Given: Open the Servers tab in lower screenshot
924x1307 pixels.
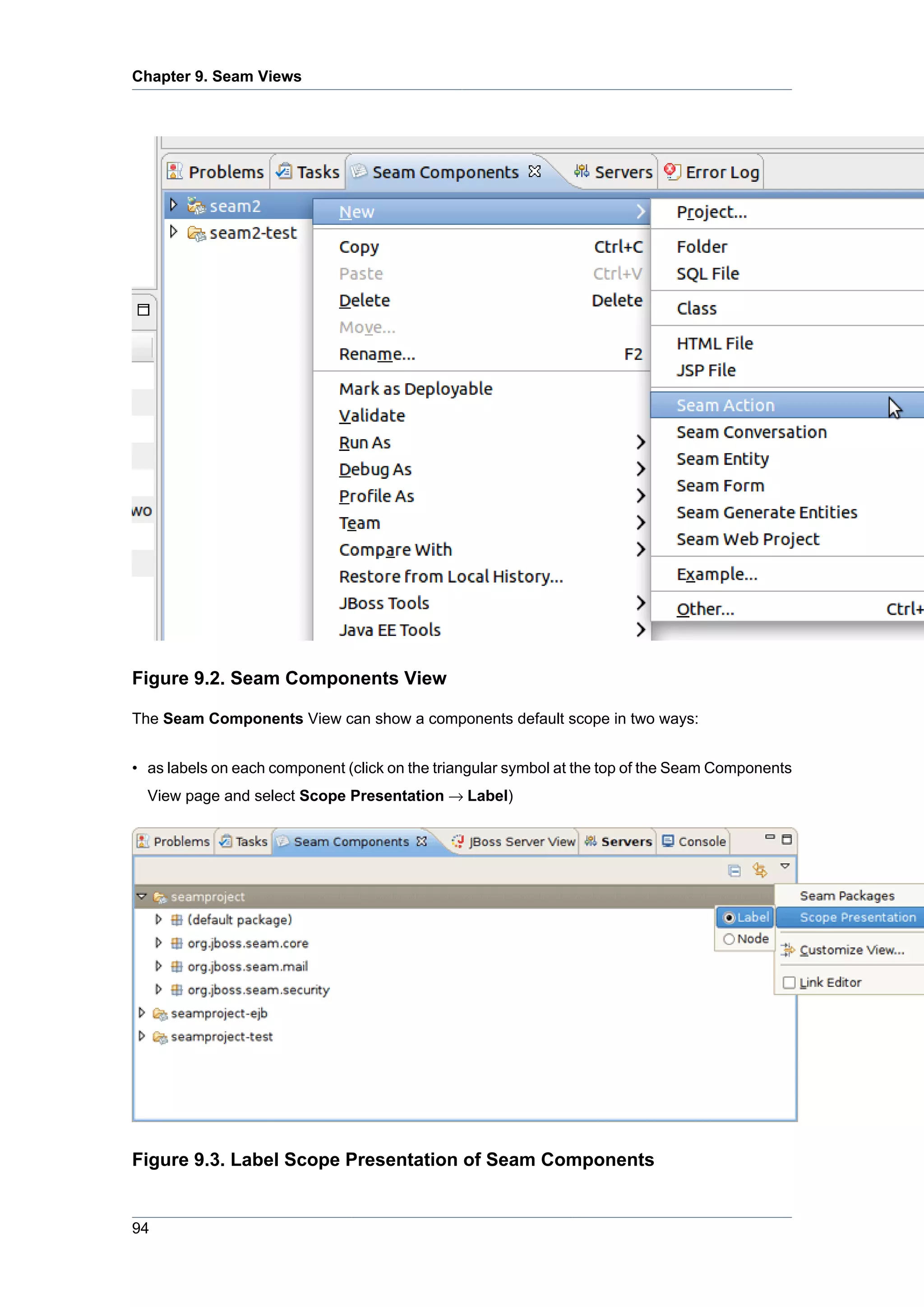Looking at the screenshot, I should click(618, 841).
